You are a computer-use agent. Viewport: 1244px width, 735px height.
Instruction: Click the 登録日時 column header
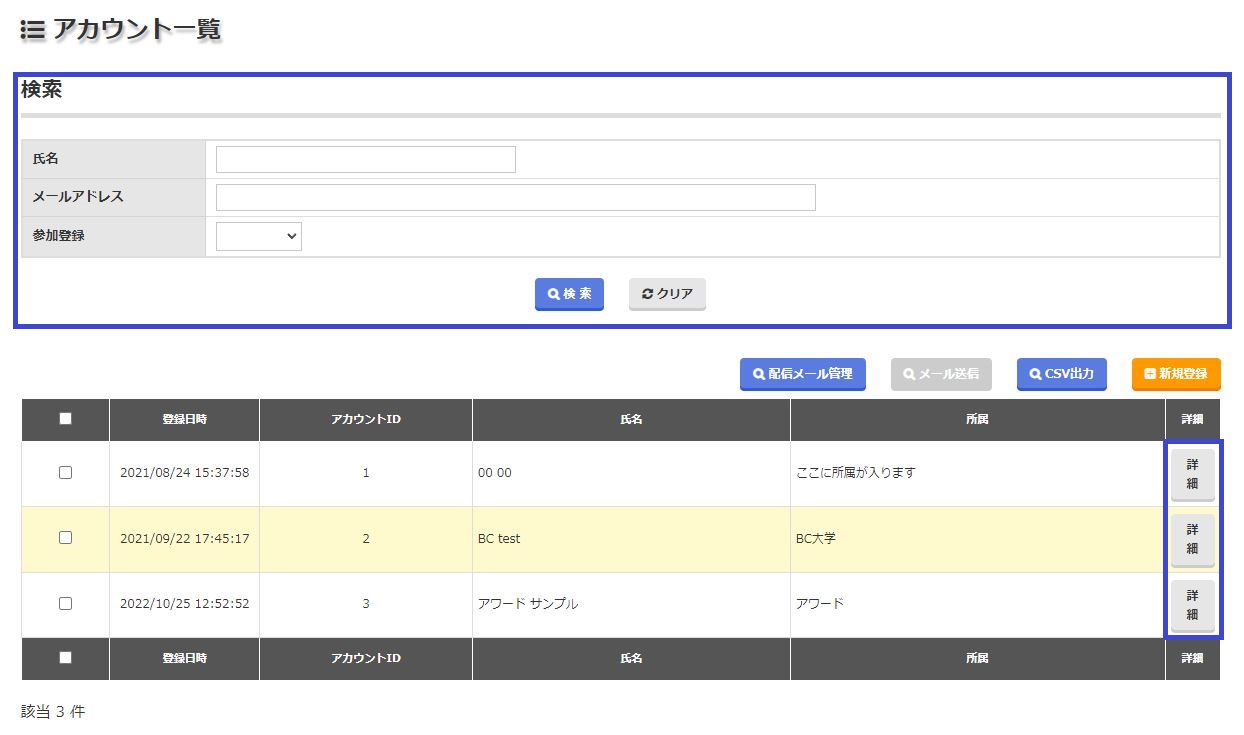pyautogui.click(x=184, y=419)
